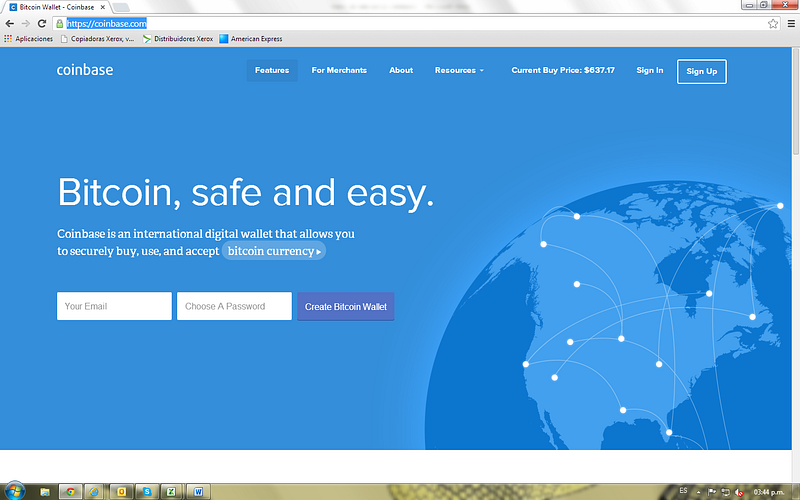Click the ES language indicator
This screenshot has width=800, height=500.
[683, 491]
